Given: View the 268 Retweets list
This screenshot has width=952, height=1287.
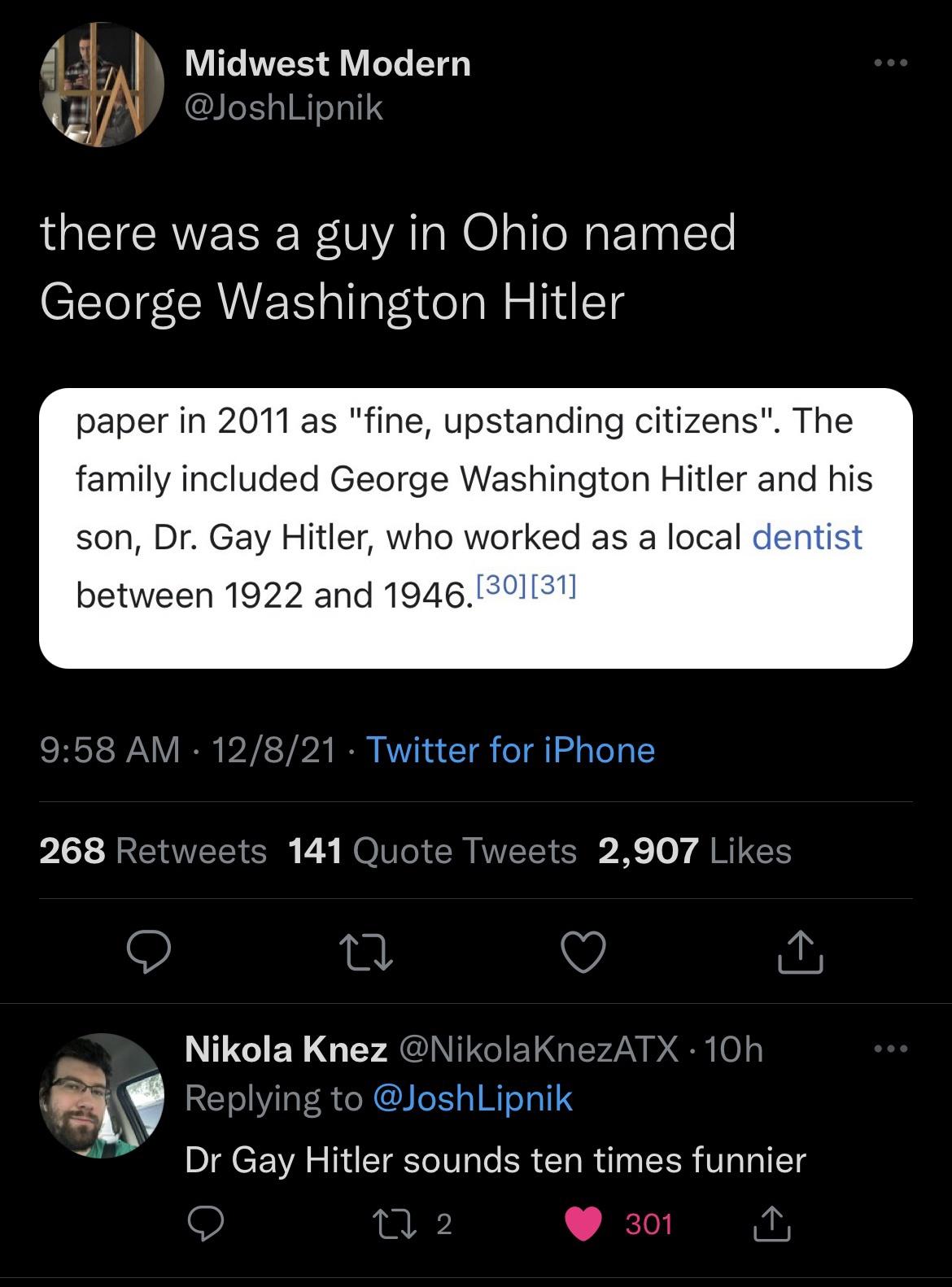Looking at the screenshot, I should pos(153,851).
